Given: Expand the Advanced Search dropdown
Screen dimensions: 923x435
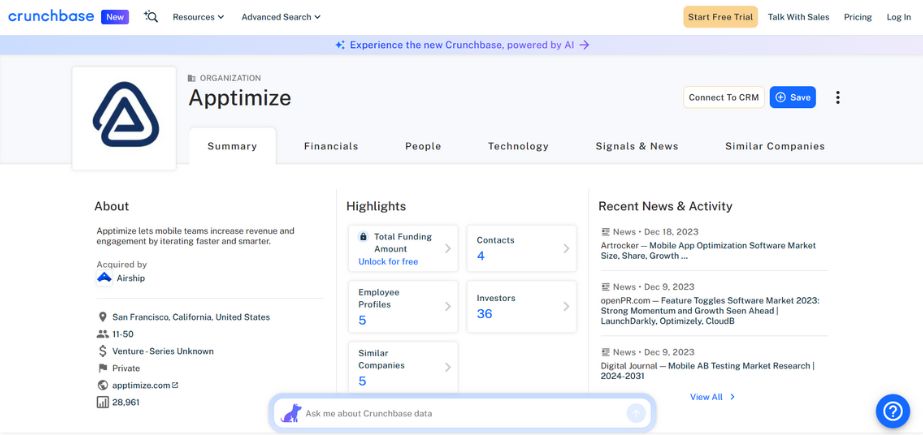Looking at the screenshot, I should click(x=281, y=17).
